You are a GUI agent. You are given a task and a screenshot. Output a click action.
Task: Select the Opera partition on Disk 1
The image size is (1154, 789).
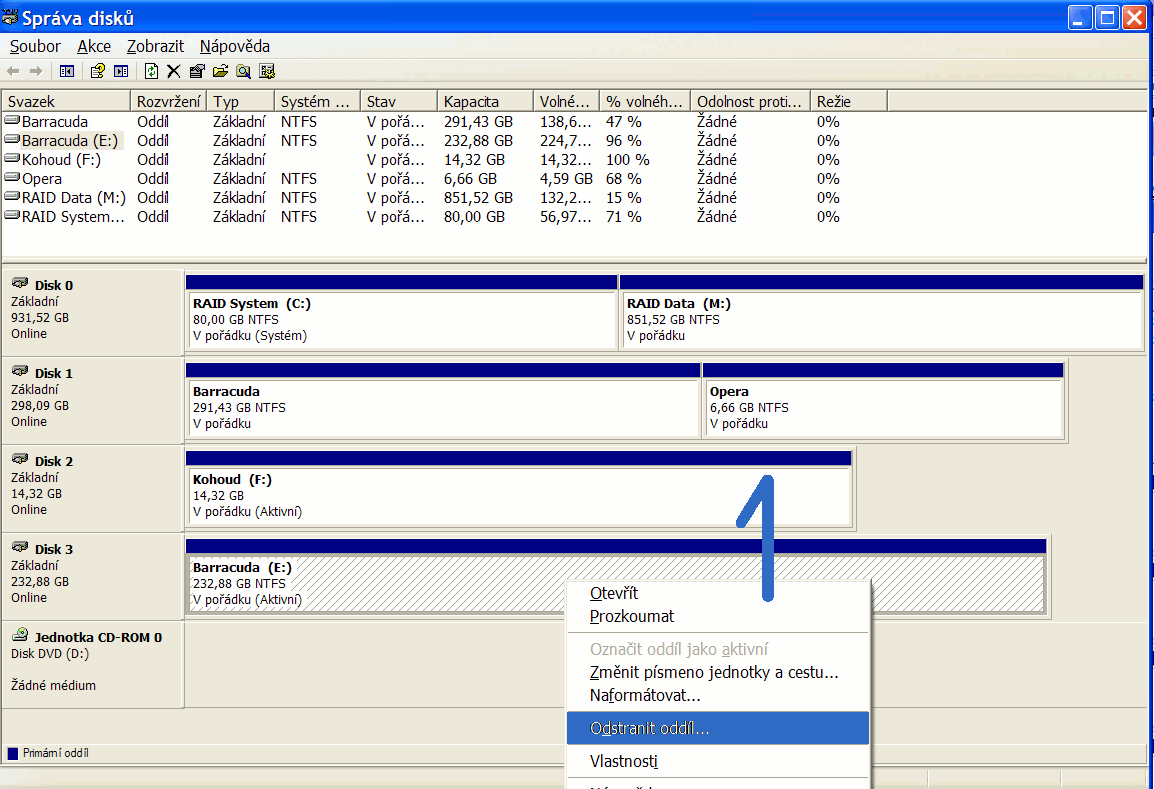coord(882,407)
